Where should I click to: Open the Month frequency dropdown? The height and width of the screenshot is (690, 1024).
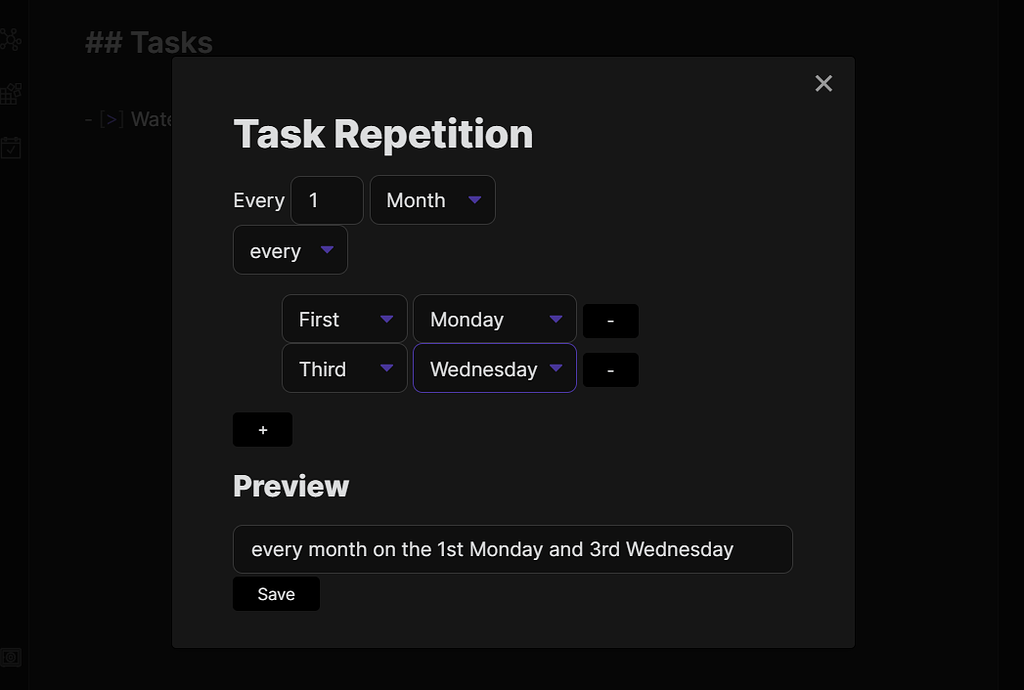pos(432,199)
